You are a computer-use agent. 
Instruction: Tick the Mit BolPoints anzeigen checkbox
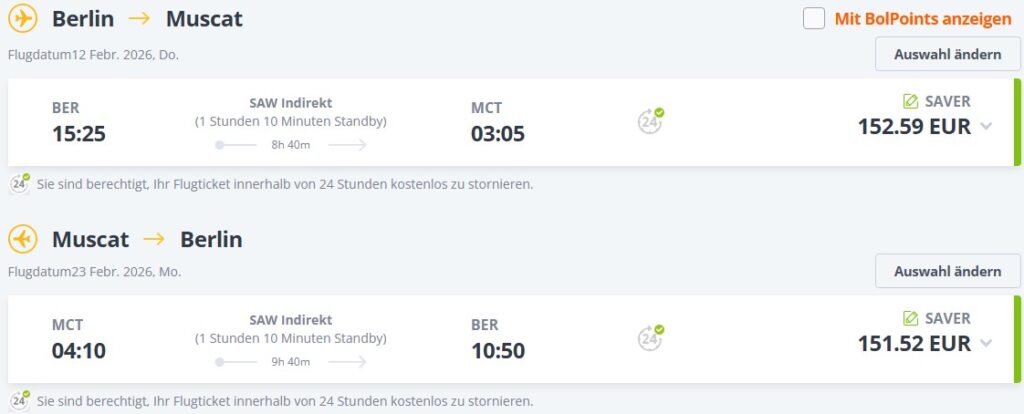pos(814,19)
